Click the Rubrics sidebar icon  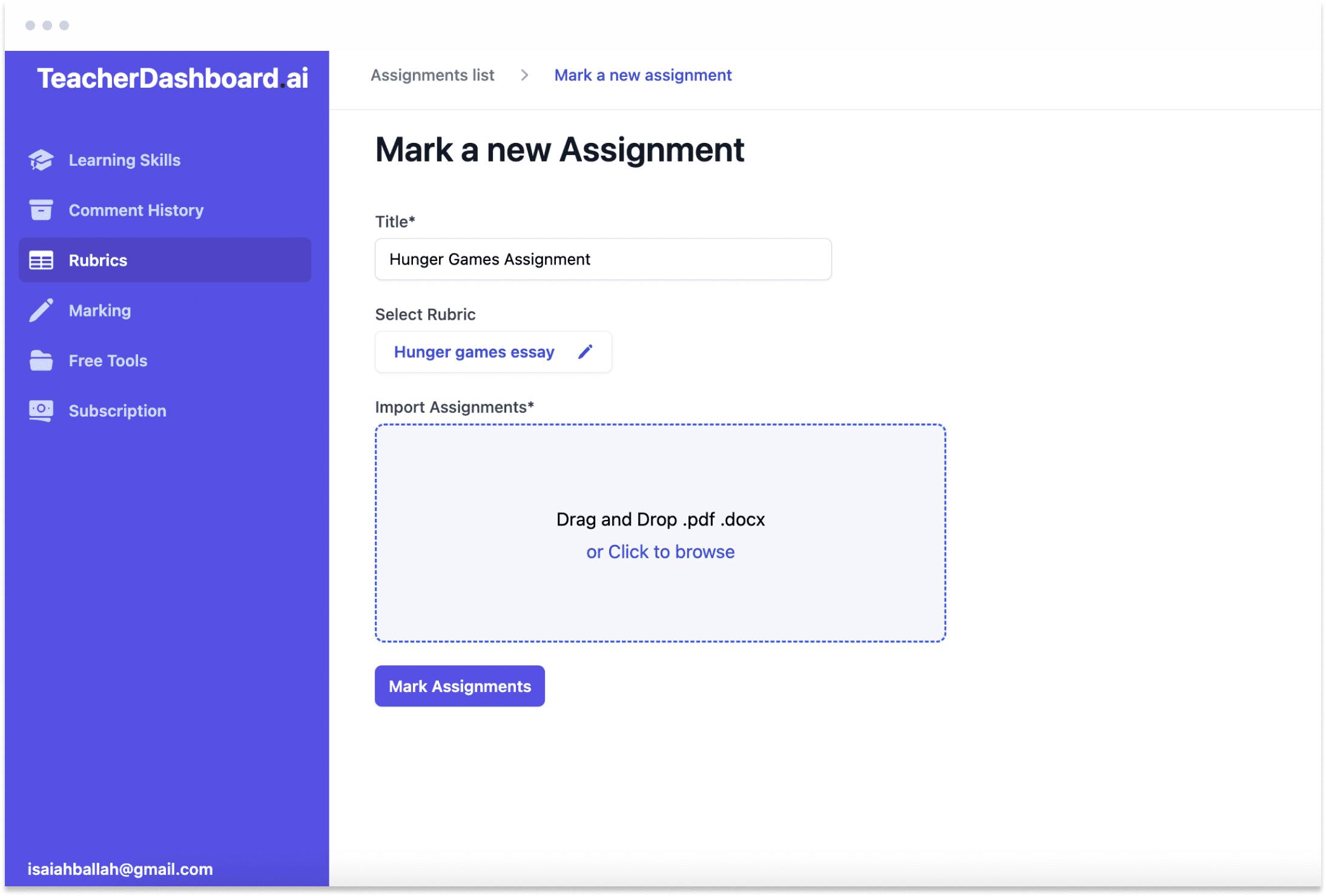point(41,260)
